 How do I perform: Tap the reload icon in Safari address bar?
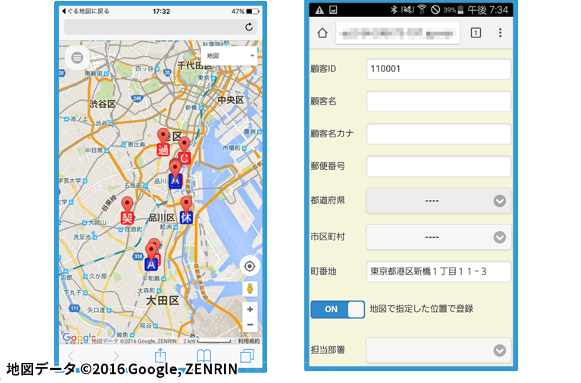coord(249,27)
